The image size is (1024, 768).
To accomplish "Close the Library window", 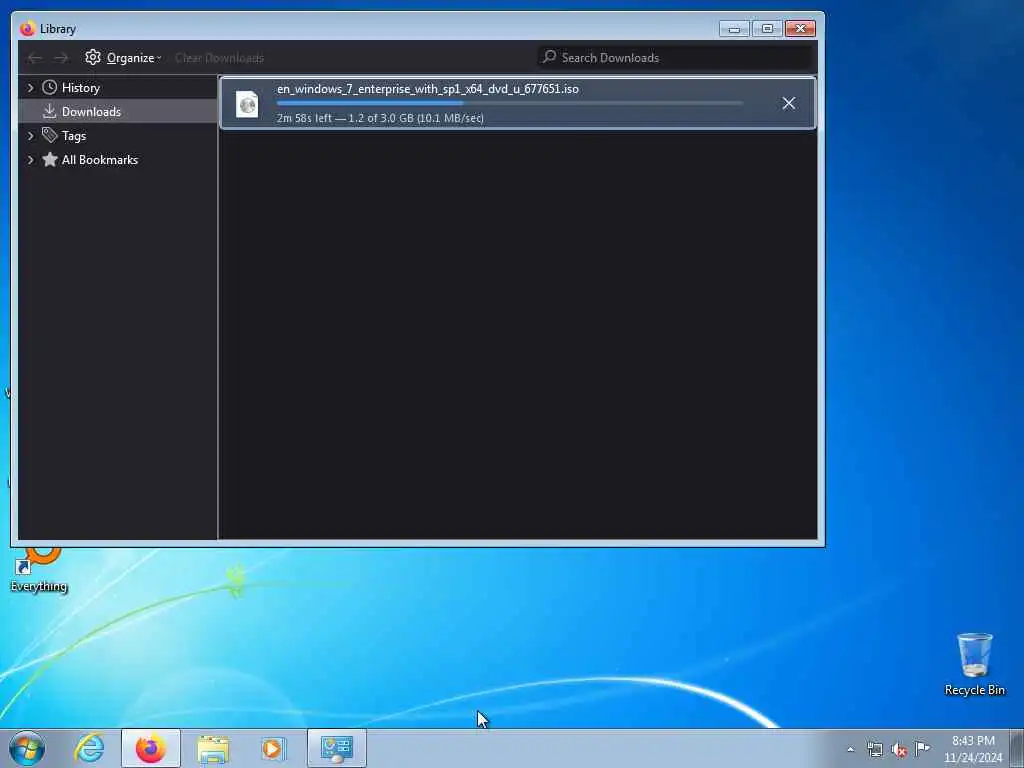I will point(800,29).
